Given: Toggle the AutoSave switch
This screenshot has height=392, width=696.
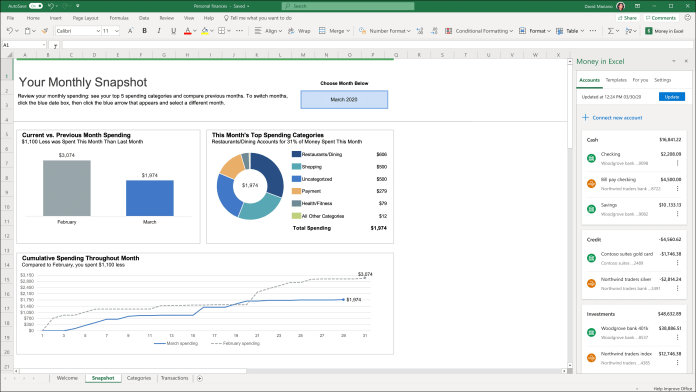Looking at the screenshot, I should click(x=36, y=6).
